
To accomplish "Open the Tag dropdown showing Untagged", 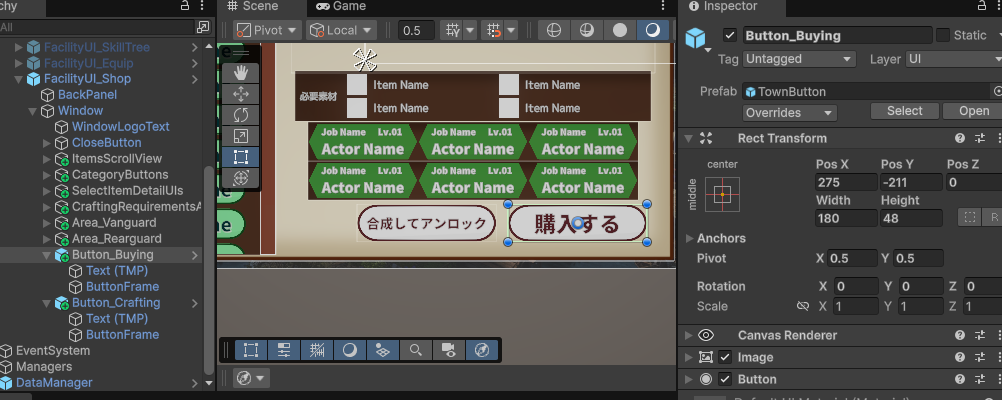I will click(x=799, y=59).
